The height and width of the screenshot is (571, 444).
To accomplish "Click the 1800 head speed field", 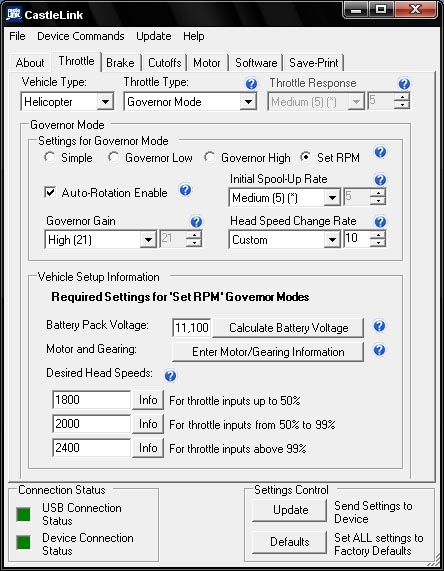I will click(x=91, y=400).
